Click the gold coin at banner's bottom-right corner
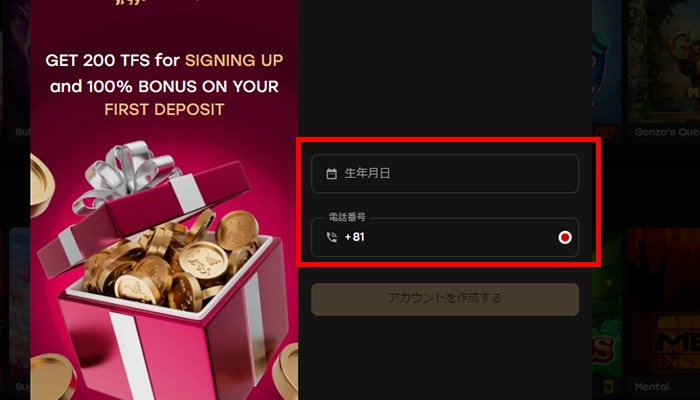 (286, 371)
